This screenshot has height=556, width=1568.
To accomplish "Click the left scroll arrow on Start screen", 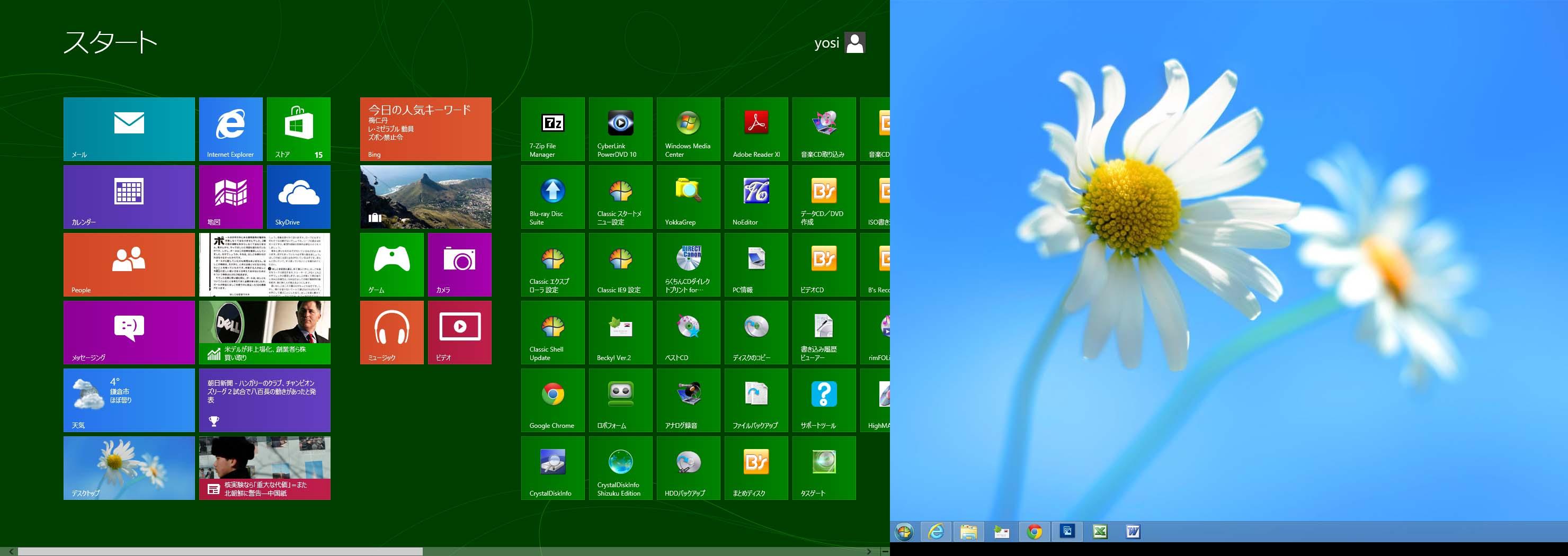I will click(11, 551).
